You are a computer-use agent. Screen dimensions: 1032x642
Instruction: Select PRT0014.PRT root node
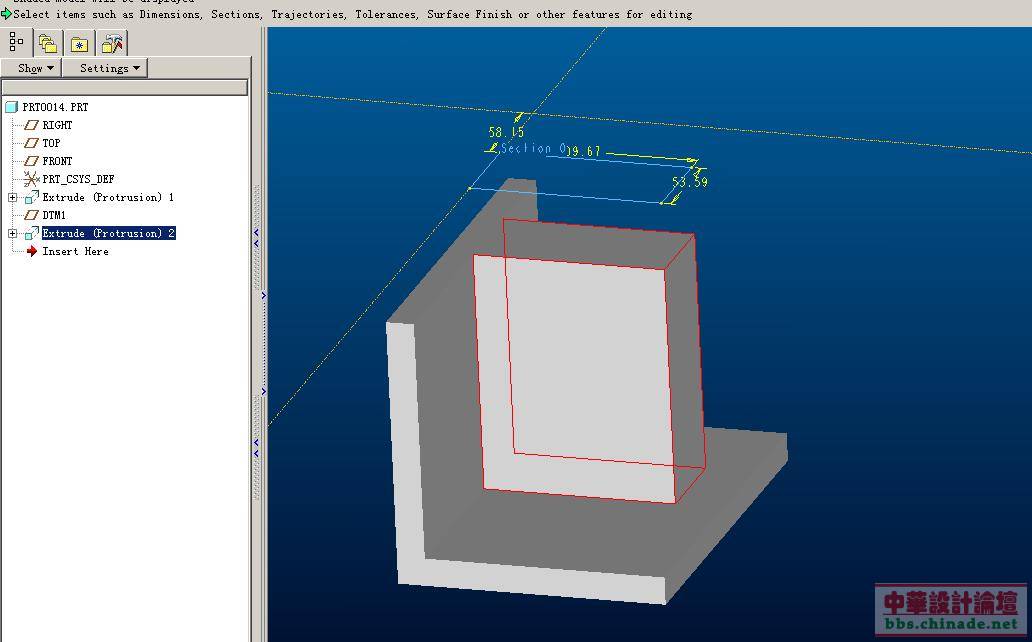coord(55,107)
